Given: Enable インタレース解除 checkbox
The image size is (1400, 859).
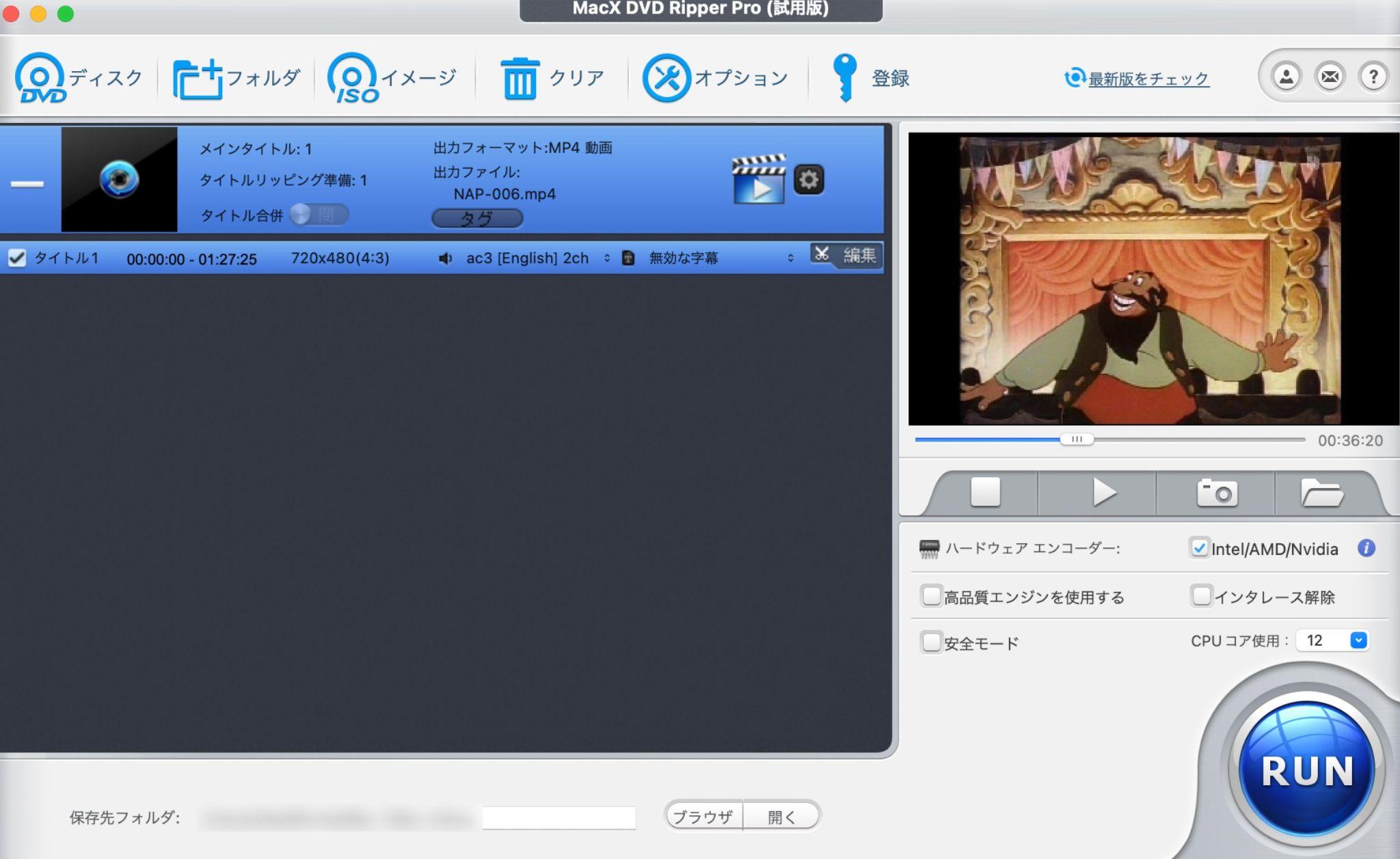Looking at the screenshot, I should click(1201, 596).
